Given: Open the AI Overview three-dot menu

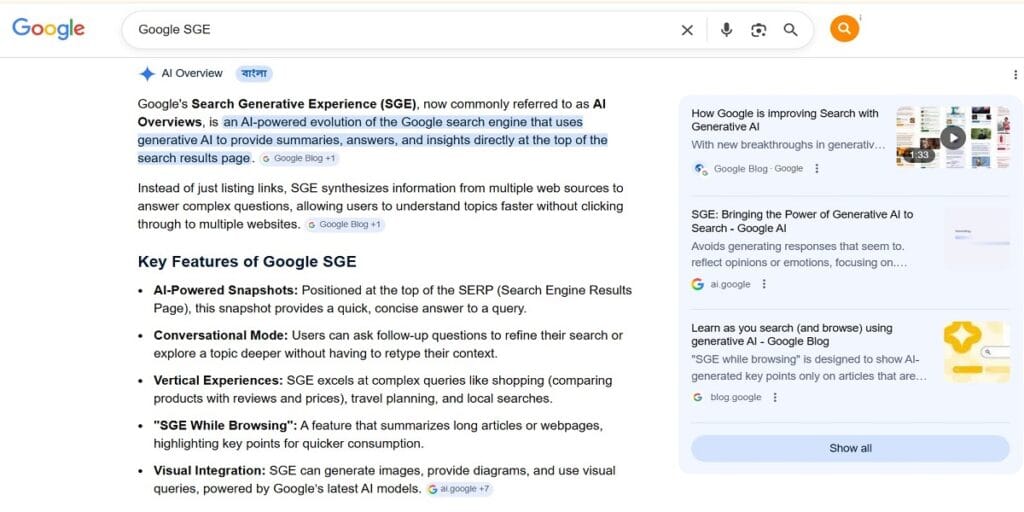Looking at the screenshot, I should [1015, 74].
